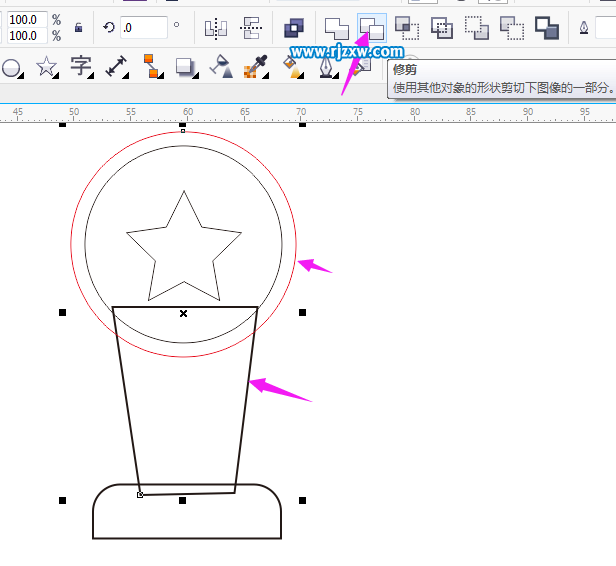This screenshot has width=616, height=566.
Task: Click the Trim shaping button
Action: click(372, 27)
